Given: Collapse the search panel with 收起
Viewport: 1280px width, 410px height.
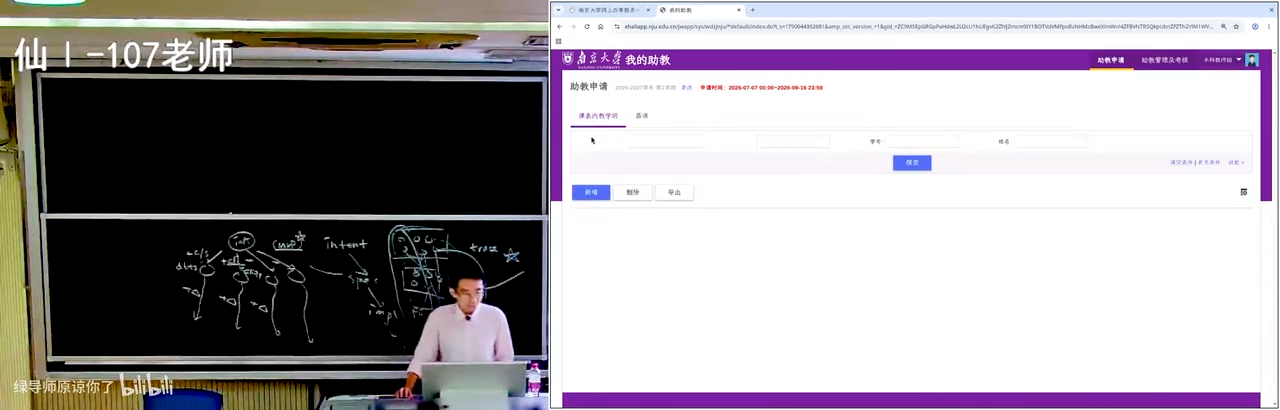Looking at the screenshot, I should click(1236, 162).
